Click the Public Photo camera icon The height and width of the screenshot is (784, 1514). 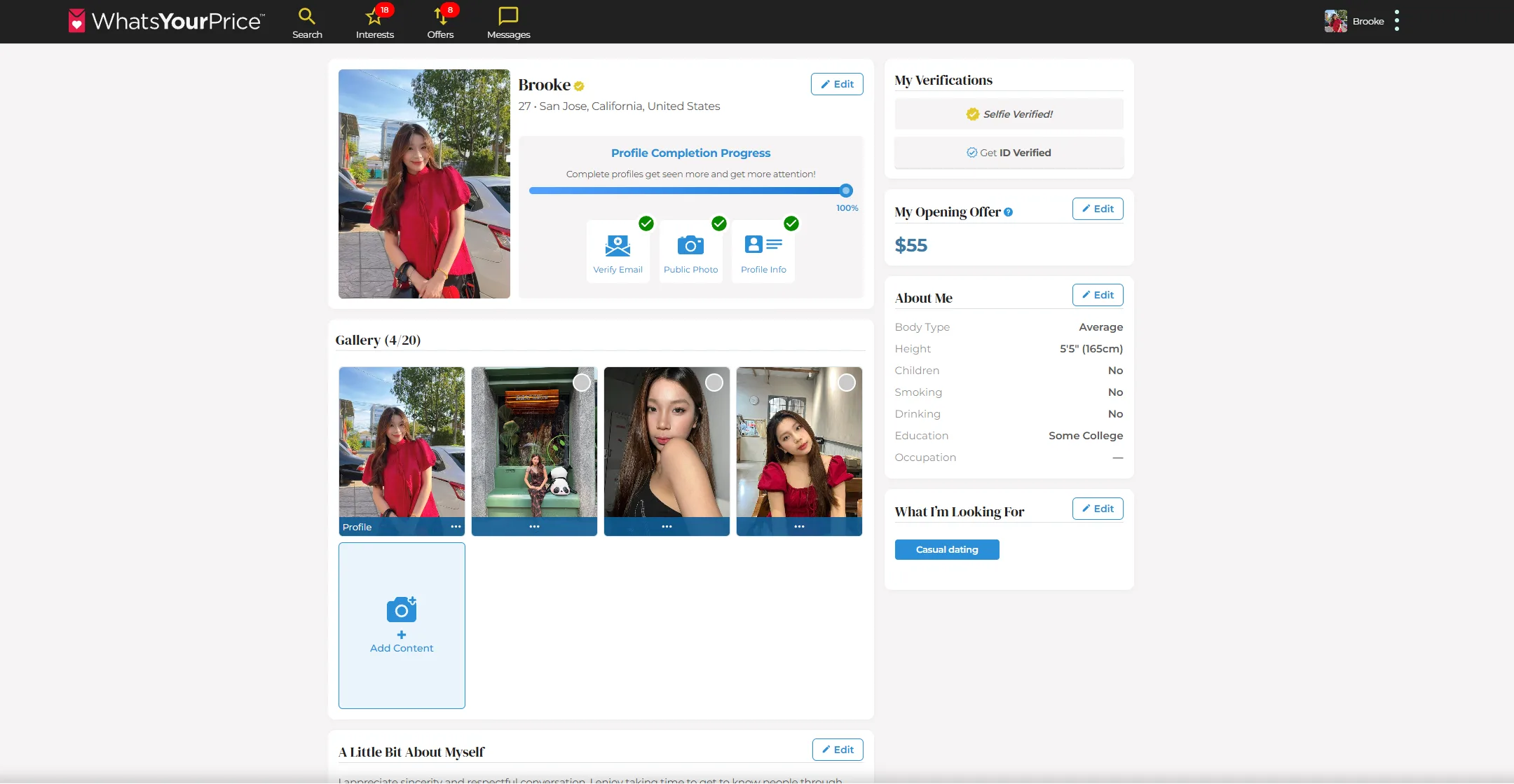click(690, 245)
